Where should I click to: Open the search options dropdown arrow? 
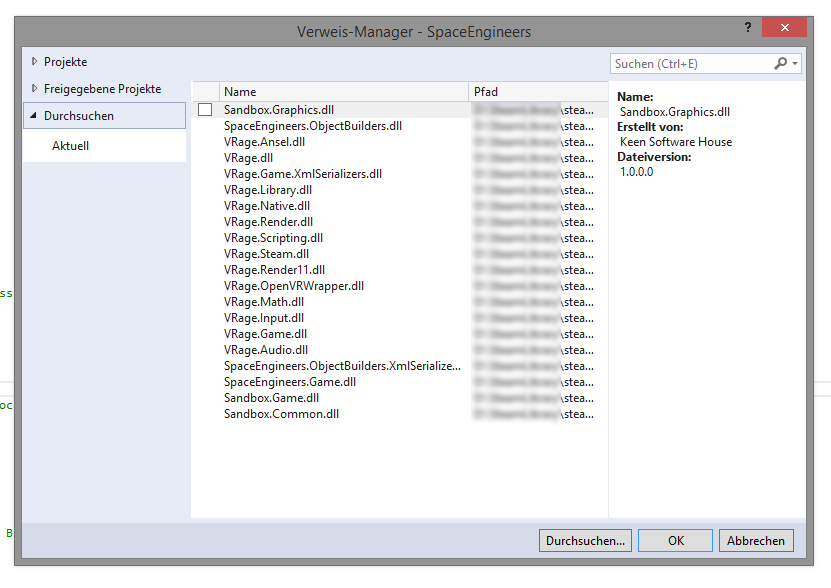click(x=795, y=64)
